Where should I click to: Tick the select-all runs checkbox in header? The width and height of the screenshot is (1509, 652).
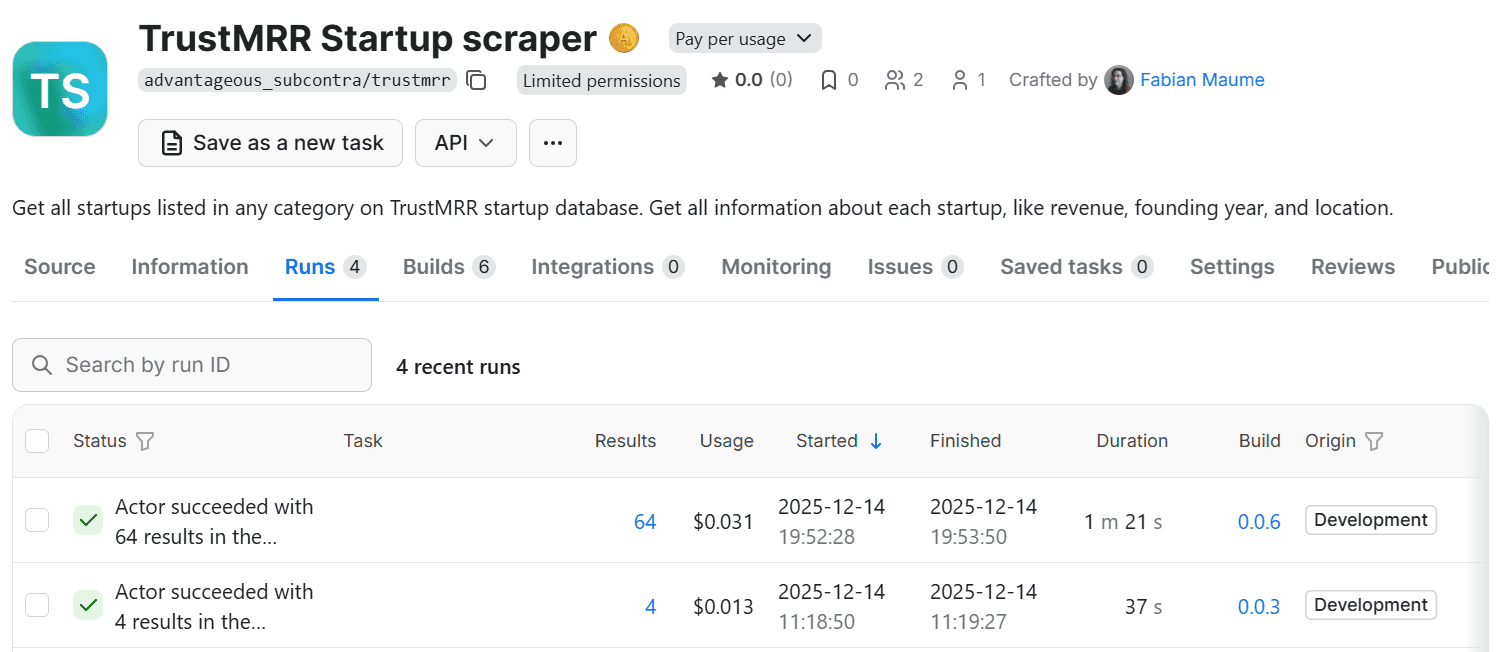click(x=37, y=440)
